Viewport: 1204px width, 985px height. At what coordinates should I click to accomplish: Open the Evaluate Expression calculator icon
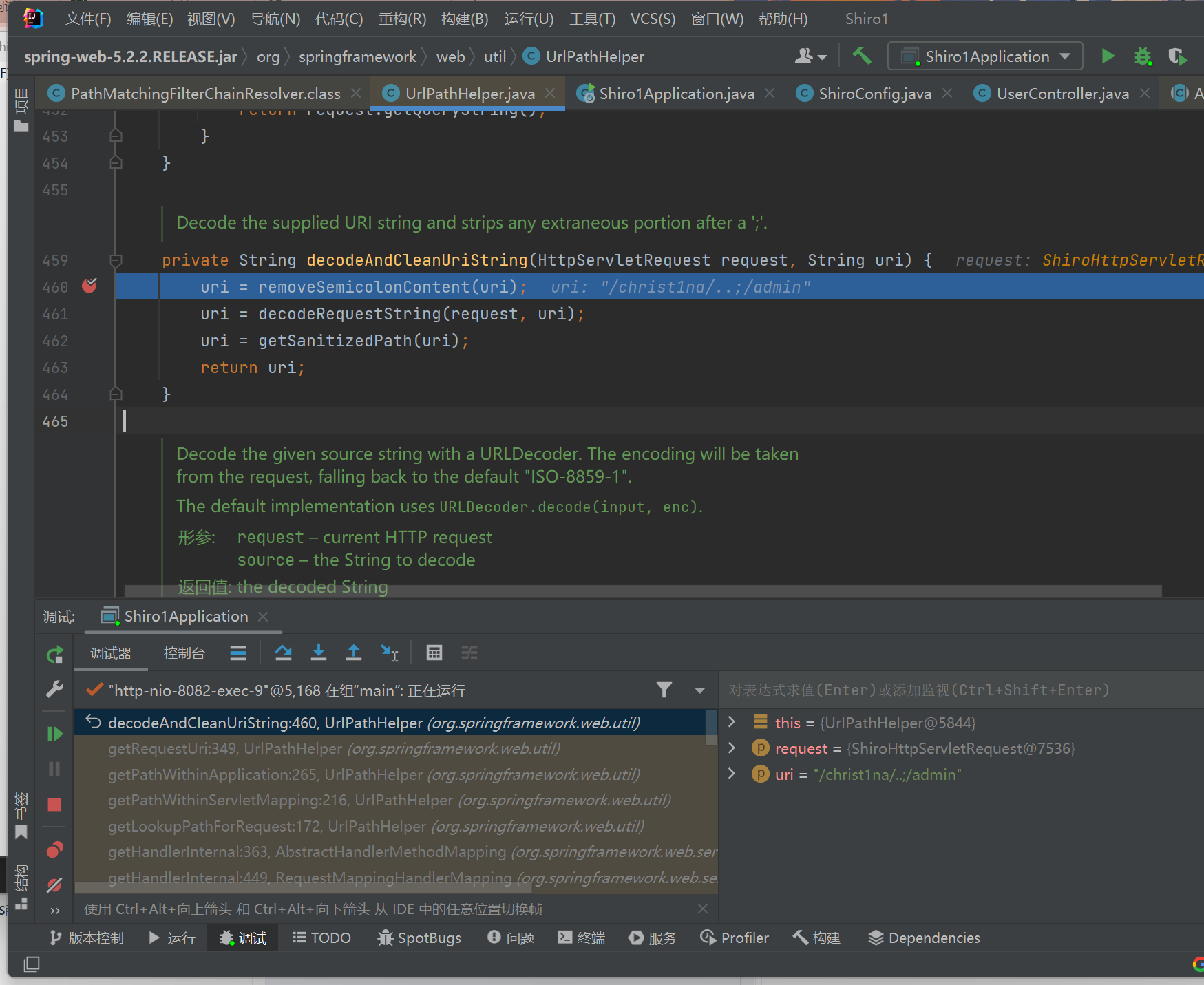(x=434, y=653)
